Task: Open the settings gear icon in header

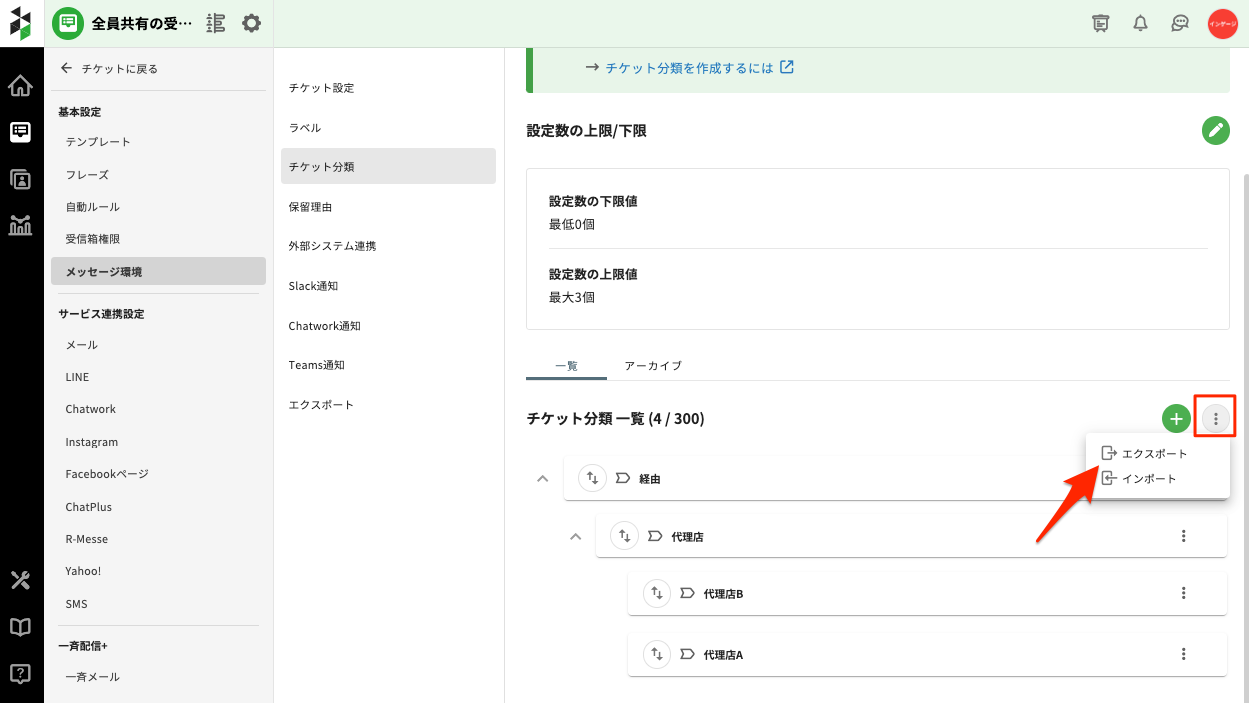Action: pos(252,23)
